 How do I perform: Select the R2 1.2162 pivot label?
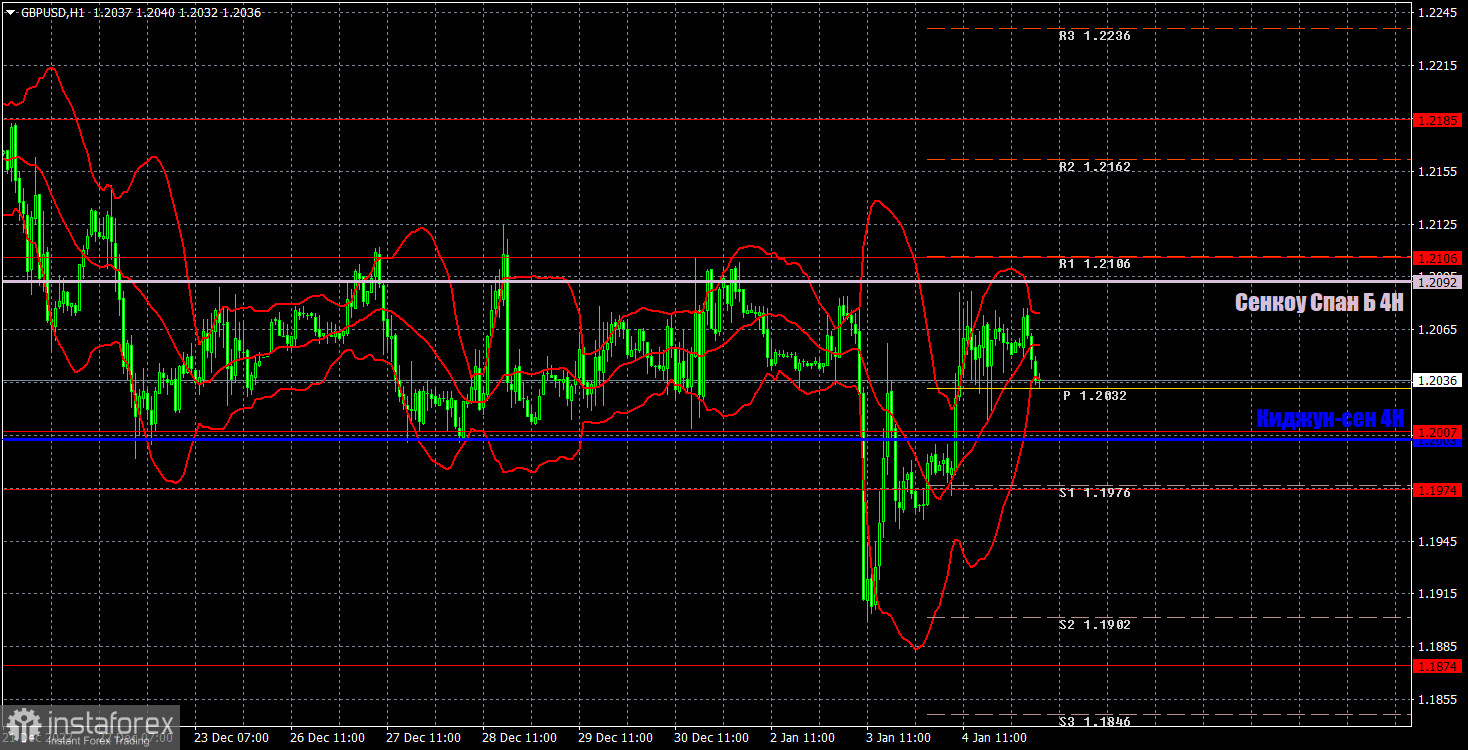[x=1095, y=167]
